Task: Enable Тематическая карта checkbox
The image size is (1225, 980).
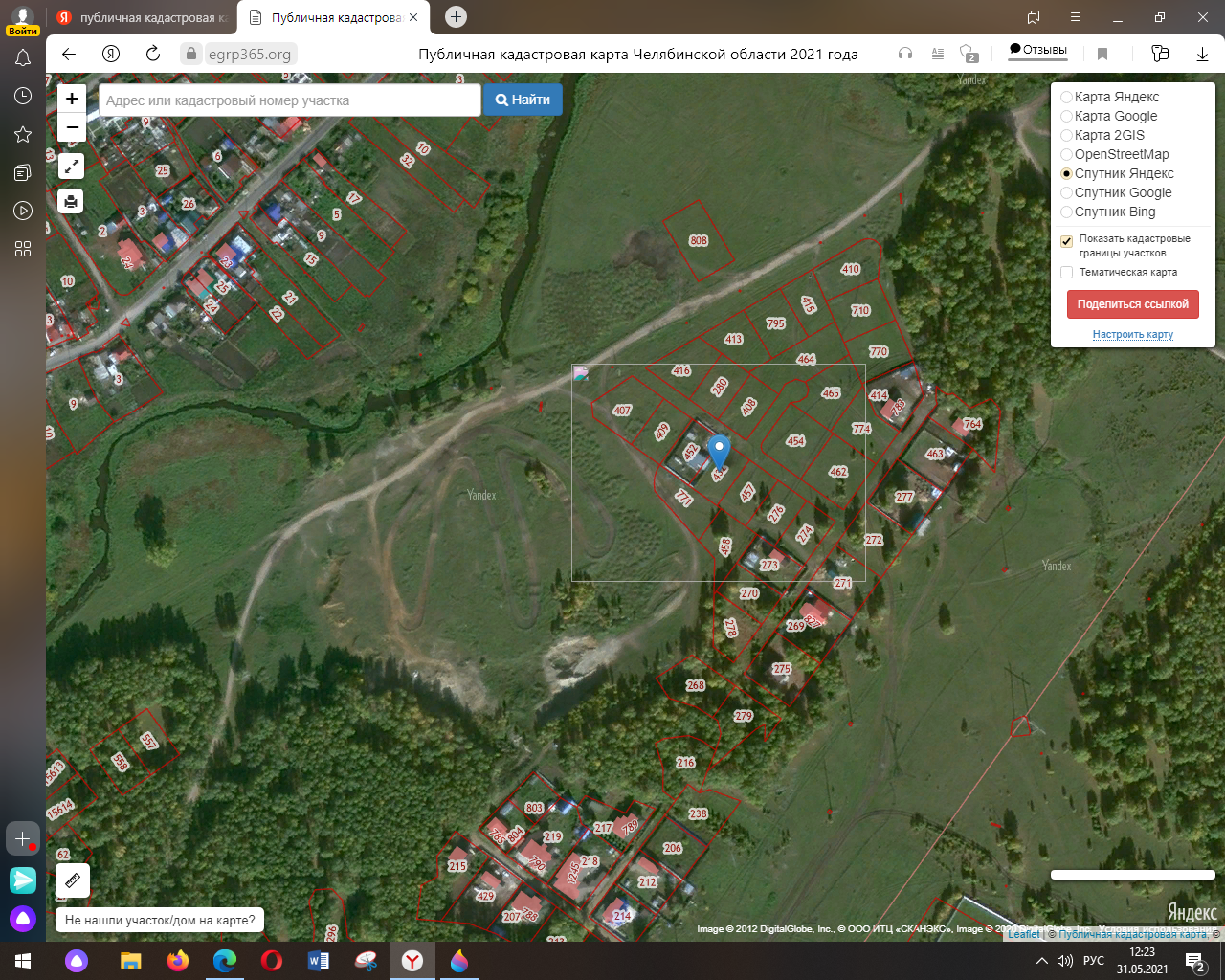Action: coord(1067,273)
